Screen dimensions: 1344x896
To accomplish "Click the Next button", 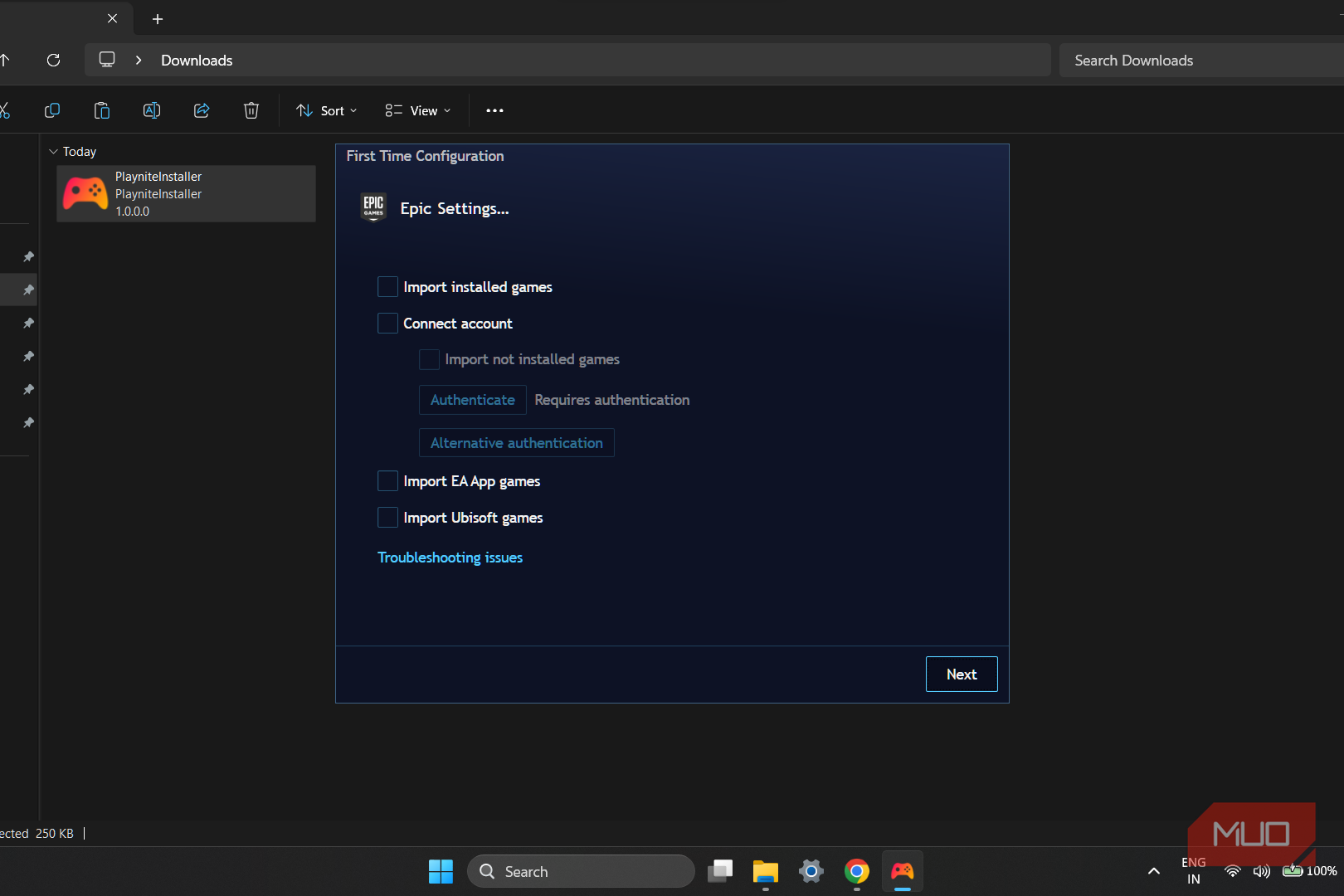I will tap(962, 674).
